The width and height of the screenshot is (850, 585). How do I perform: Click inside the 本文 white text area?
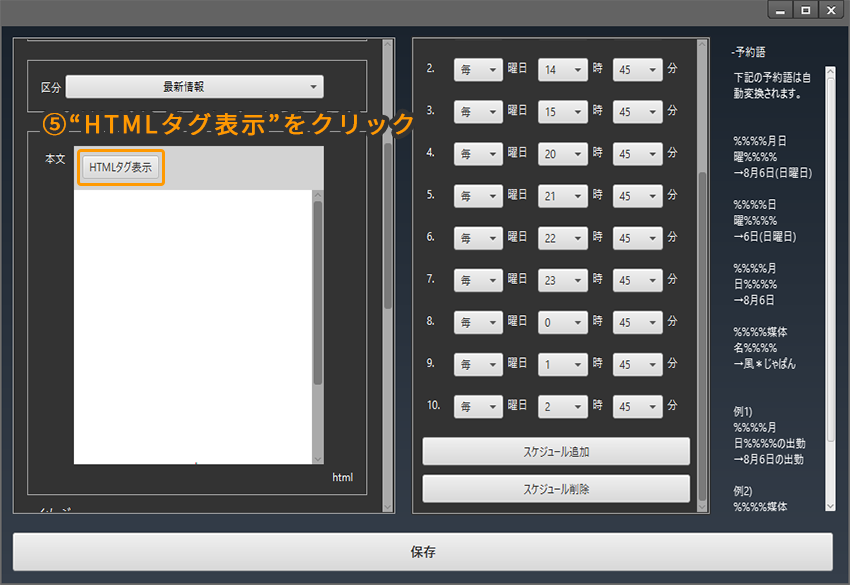(193, 327)
